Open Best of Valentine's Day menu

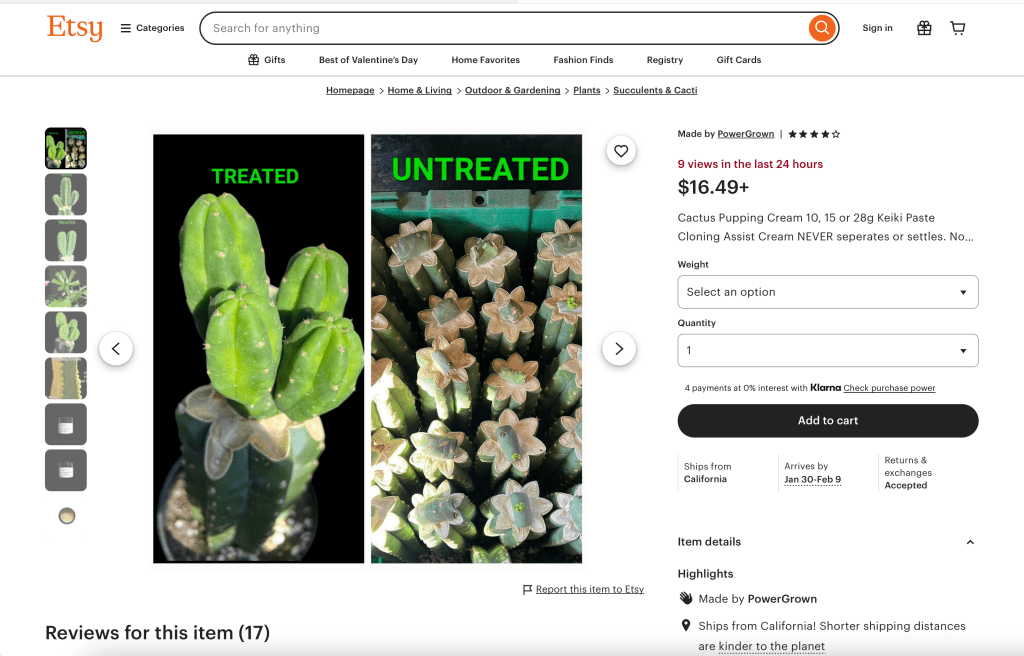tap(368, 60)
